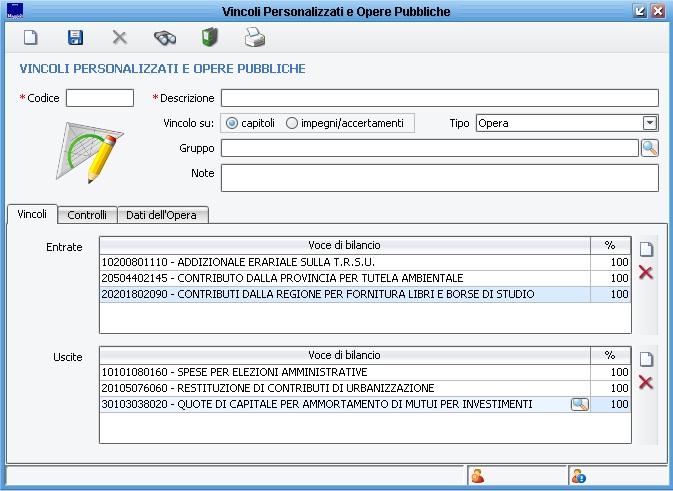Add new Uscite row icon
Image resolution: width=673 pixels, height=491 pixels.
click(x=646, y=359)
